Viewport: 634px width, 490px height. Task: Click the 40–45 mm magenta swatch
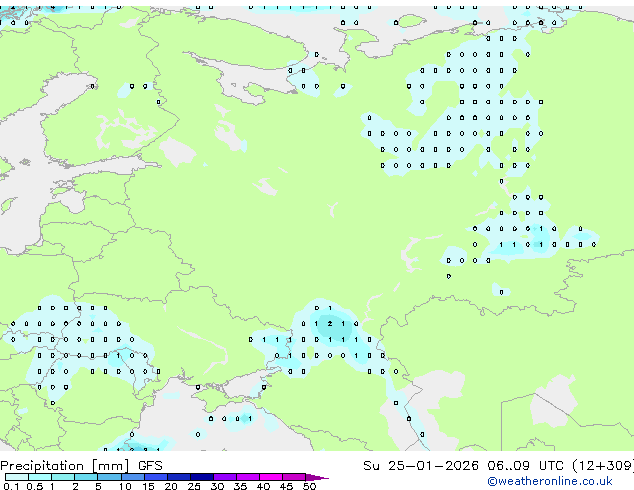pos(271,477)
